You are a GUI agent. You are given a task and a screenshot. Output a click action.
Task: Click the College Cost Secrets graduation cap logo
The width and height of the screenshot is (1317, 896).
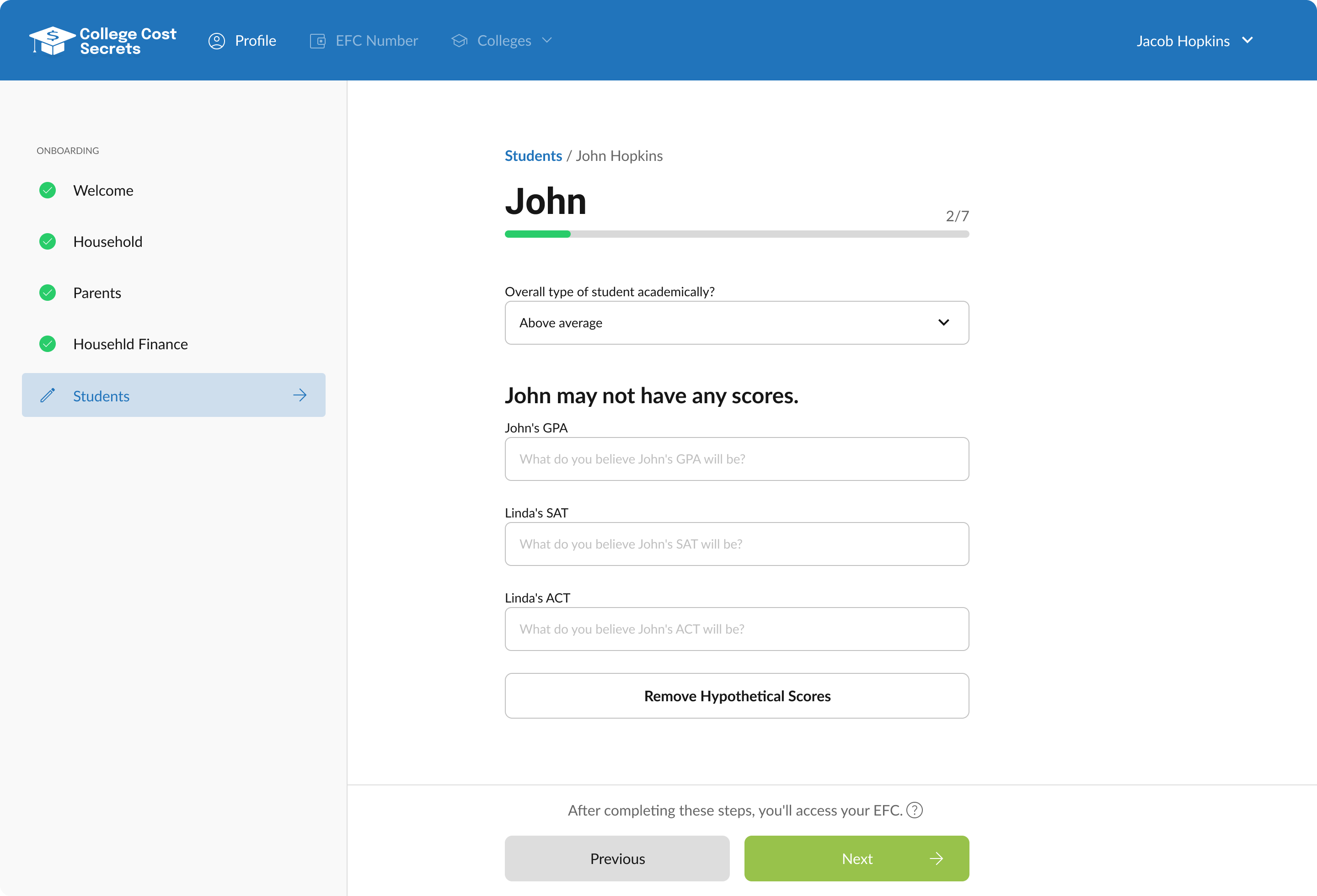52,41
